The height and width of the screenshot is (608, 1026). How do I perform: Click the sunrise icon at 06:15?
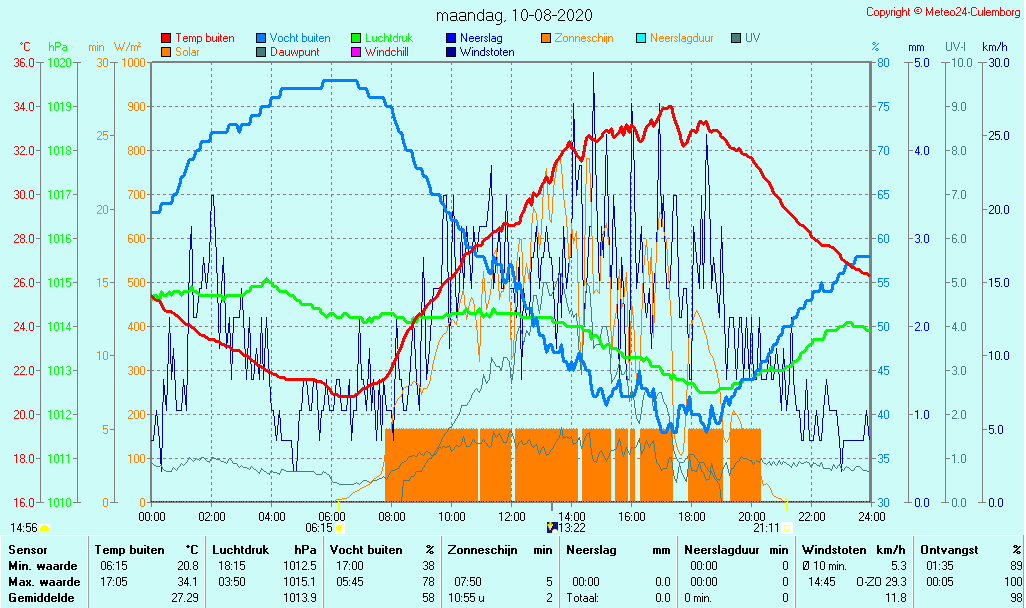coord(340,527)
